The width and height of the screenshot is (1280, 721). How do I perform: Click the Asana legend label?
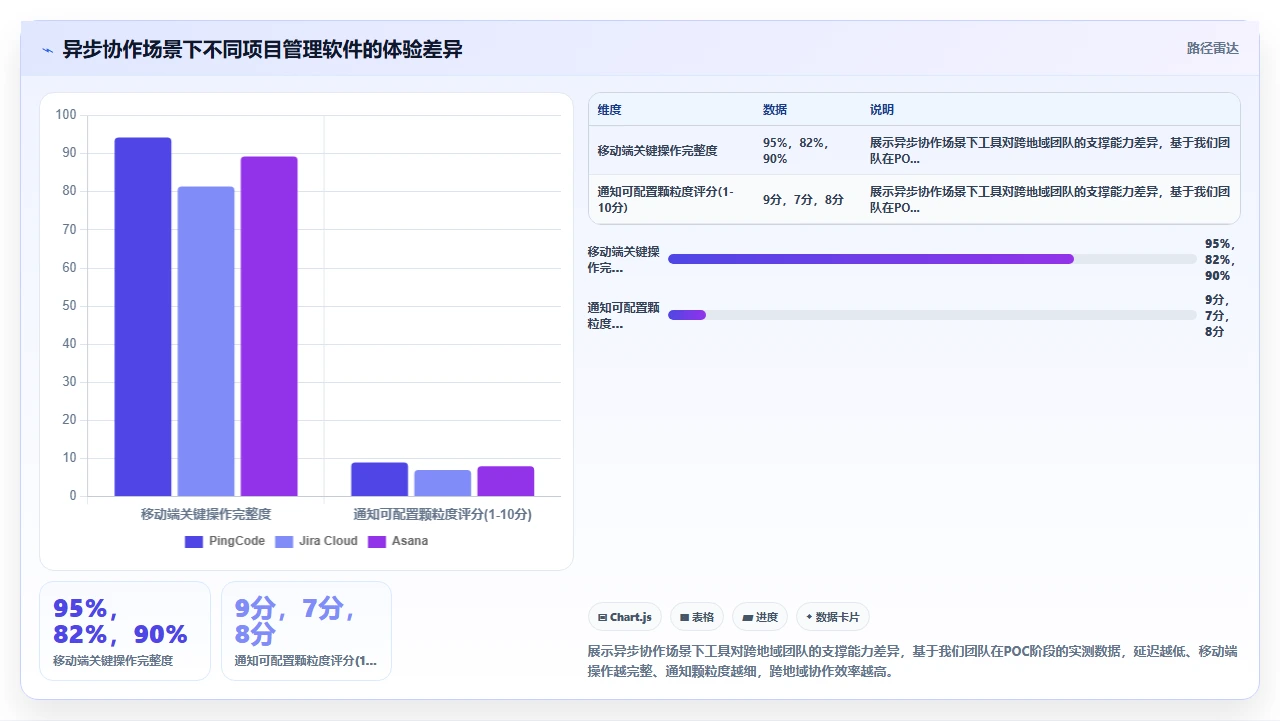pos(410,541)
